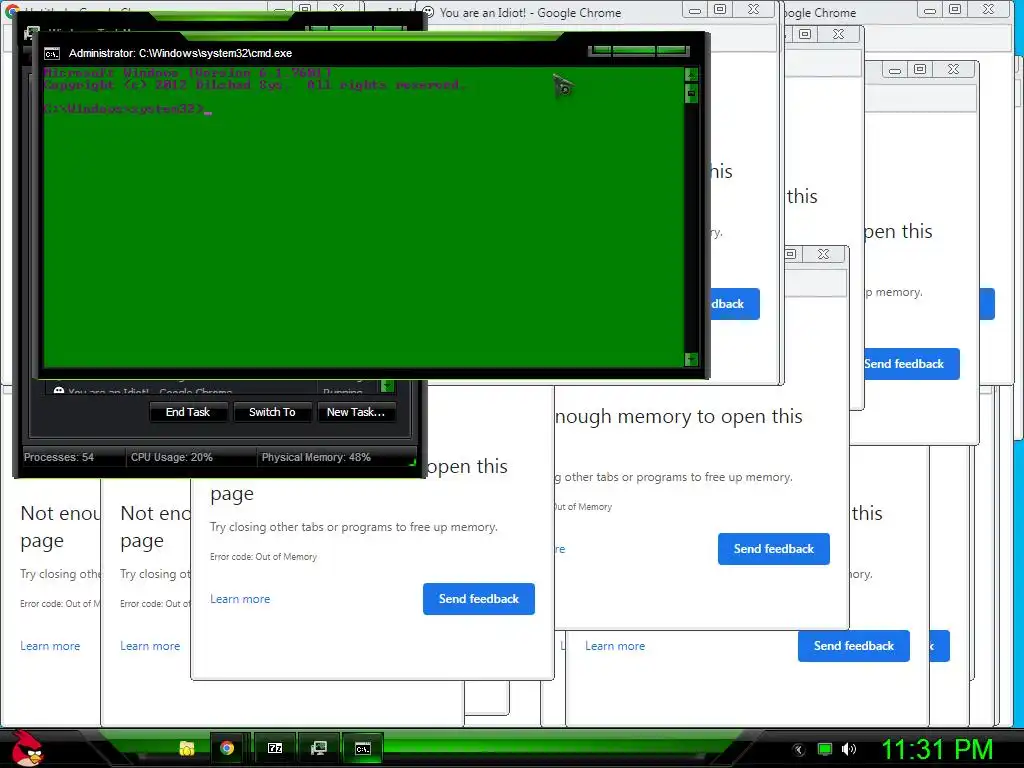Click the cmd window prompt line C:\Windows\system32>
This screenshot has height=768, width=1024.
[x=127, y=109]
